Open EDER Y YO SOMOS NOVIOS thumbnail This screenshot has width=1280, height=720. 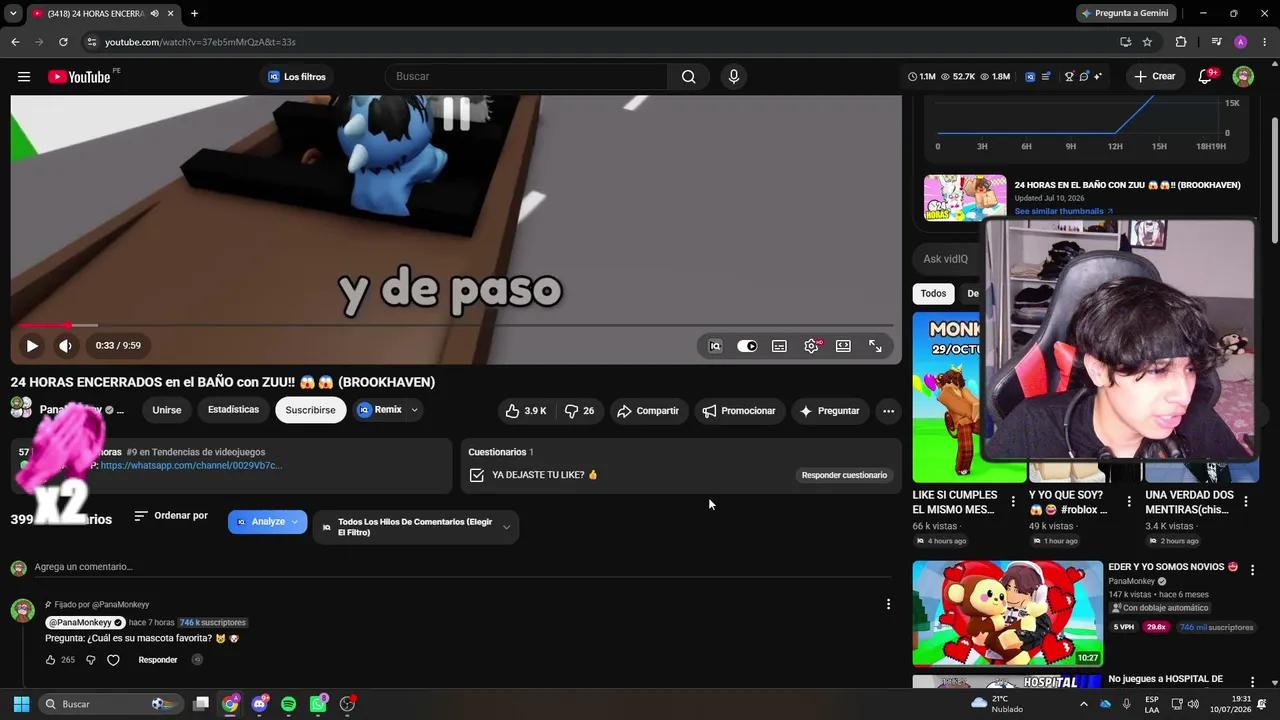(x=1007, y=613)
